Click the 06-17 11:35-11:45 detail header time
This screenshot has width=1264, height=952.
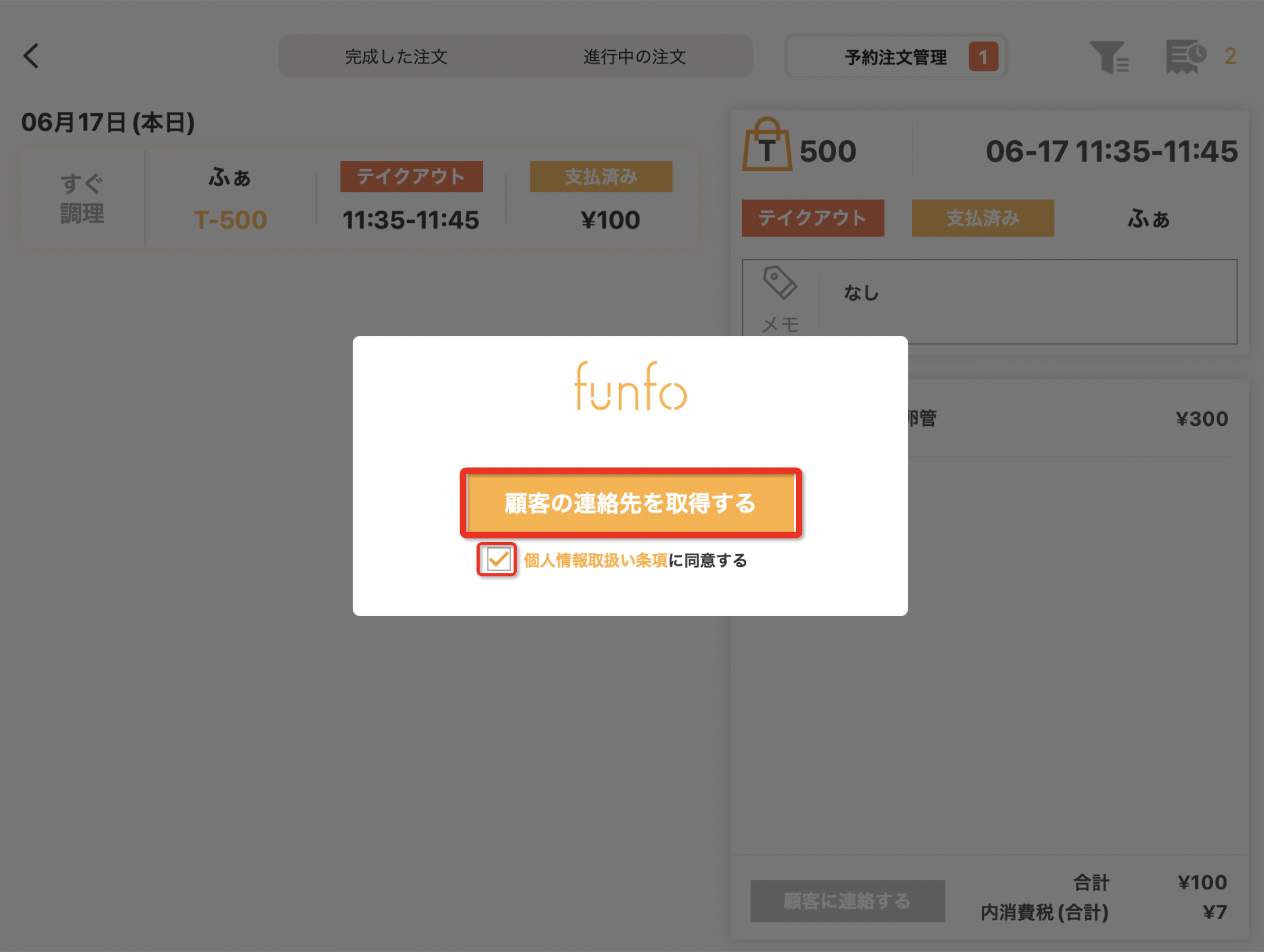point(1112,151)
